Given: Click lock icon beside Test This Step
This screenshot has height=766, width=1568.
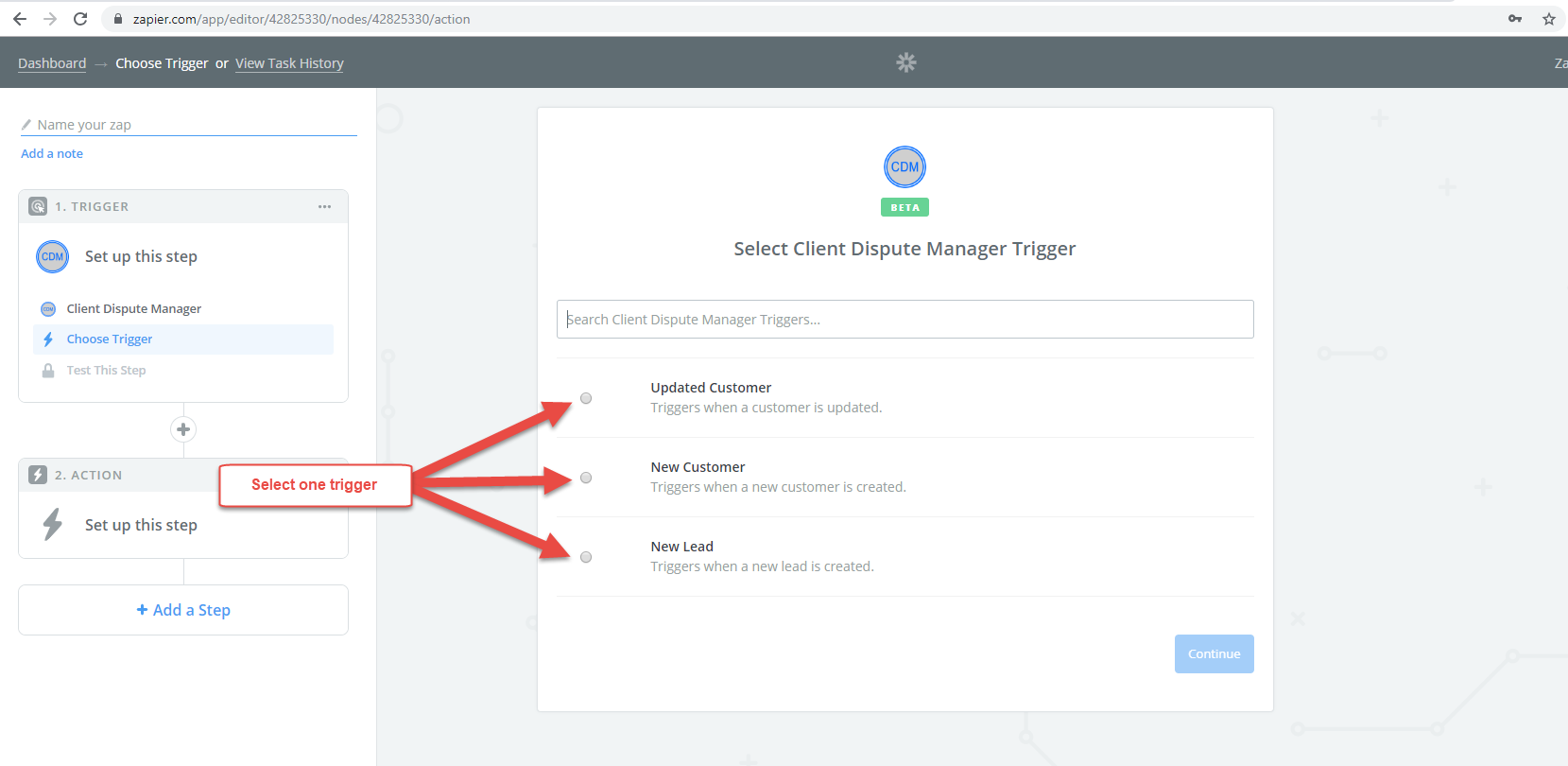Looking at the screenshot, I should pos(48,371).
